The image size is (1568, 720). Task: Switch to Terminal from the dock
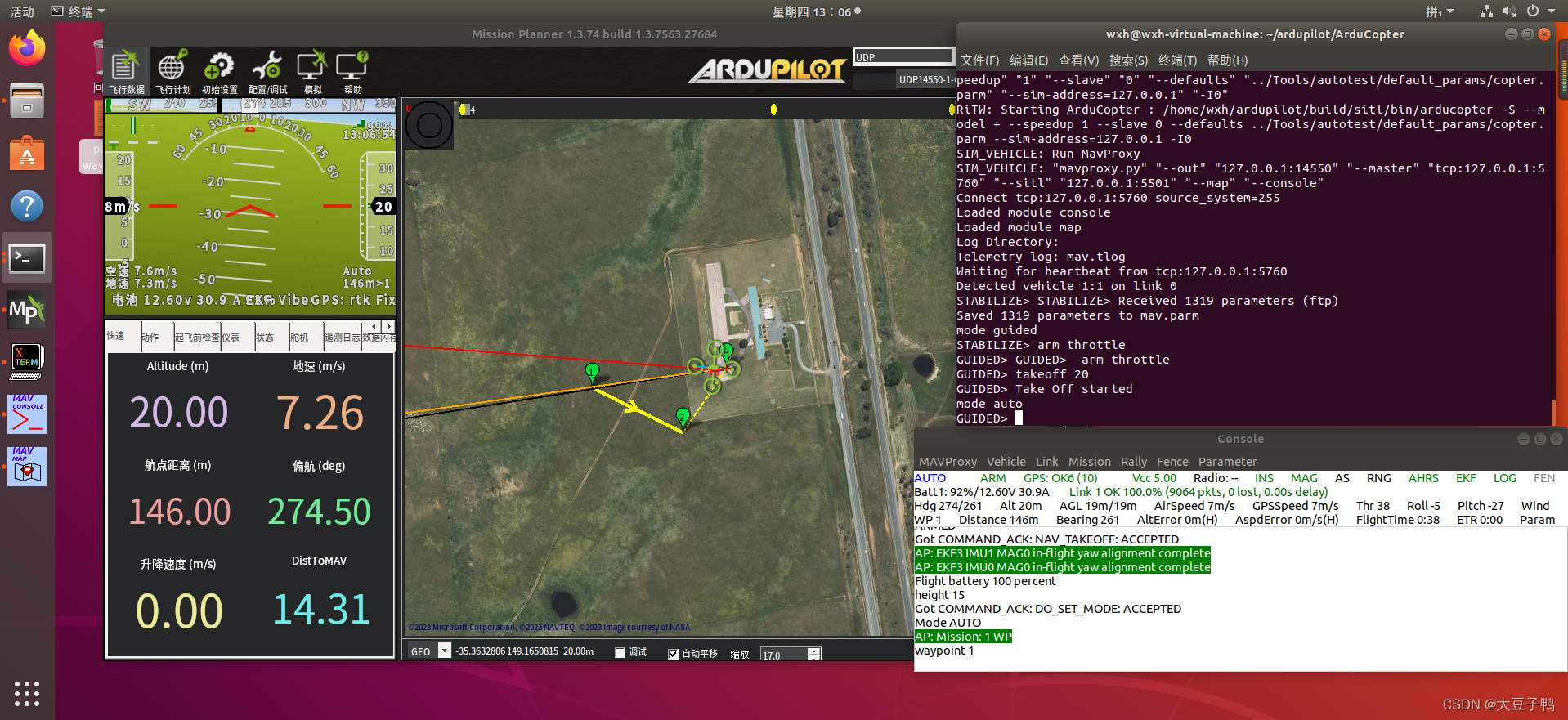(x=27, y=258)
